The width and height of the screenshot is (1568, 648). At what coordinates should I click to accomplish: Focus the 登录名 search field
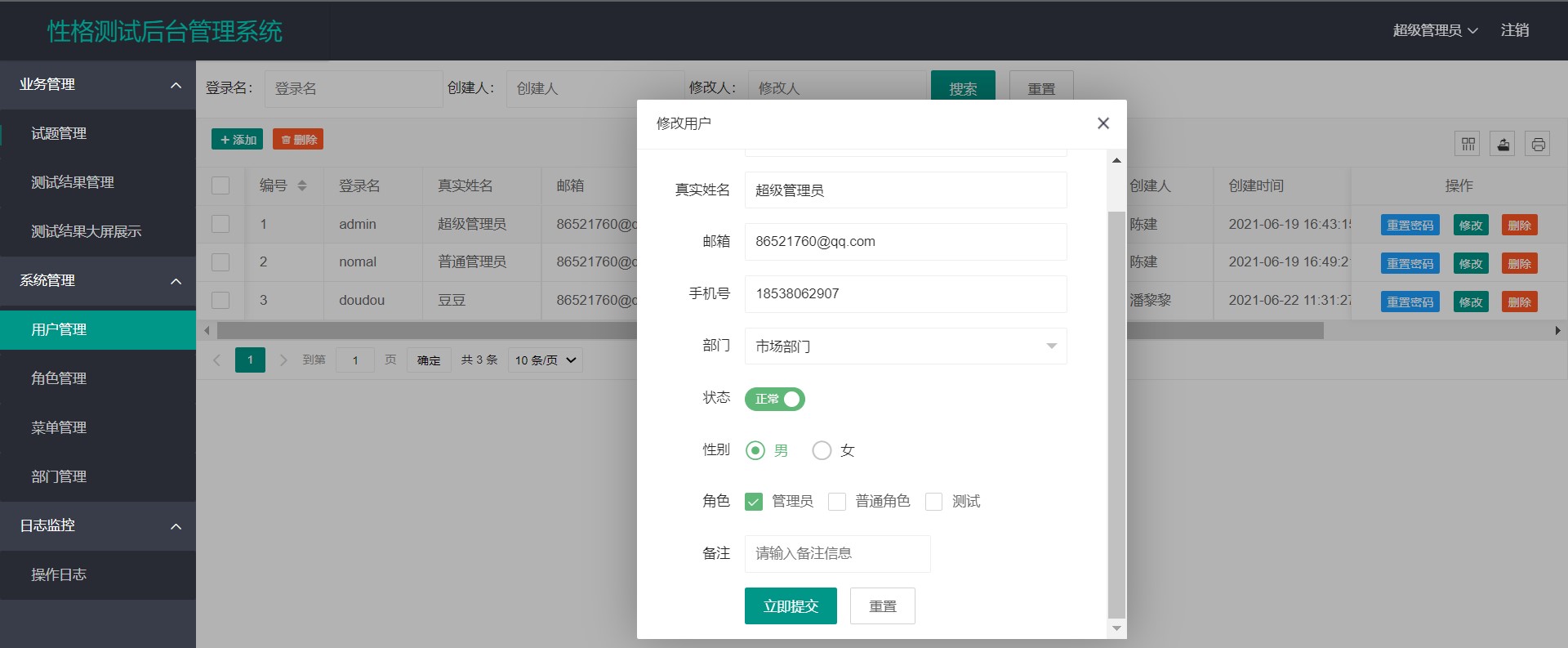[x=354, y=88]
